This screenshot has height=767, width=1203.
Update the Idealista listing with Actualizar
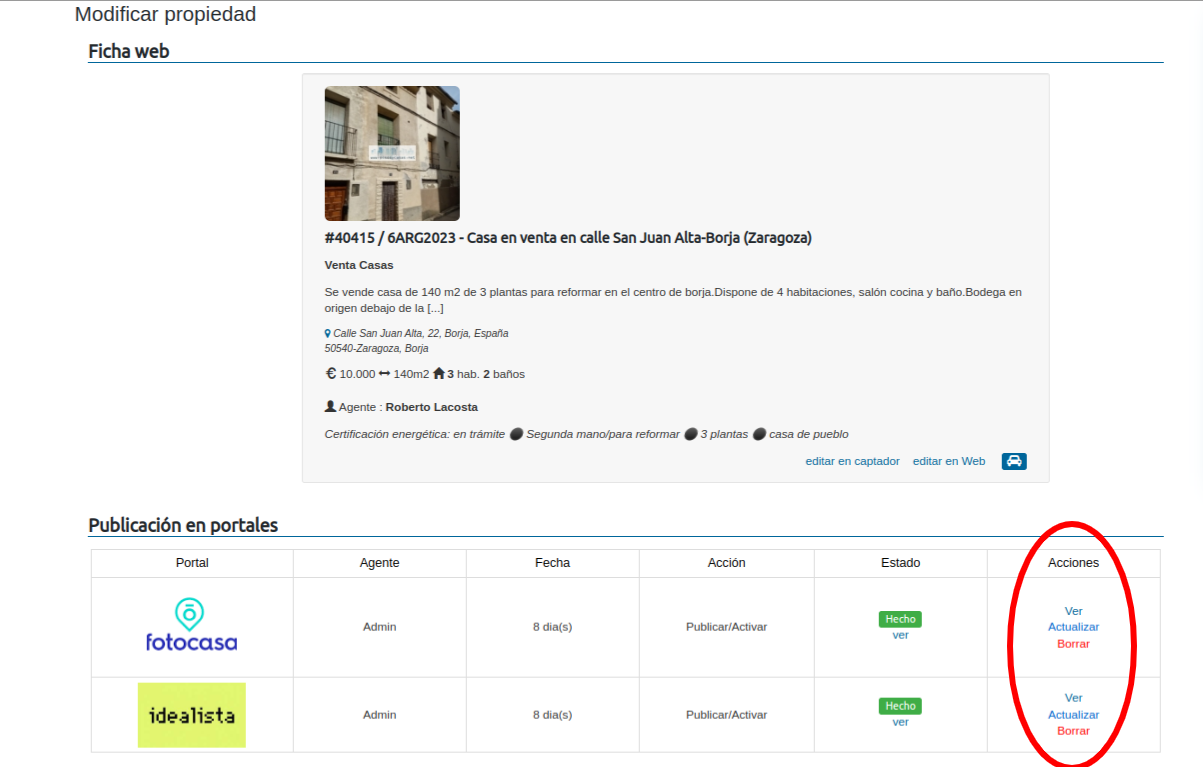pyautogui.click(x=1073, y=715)
